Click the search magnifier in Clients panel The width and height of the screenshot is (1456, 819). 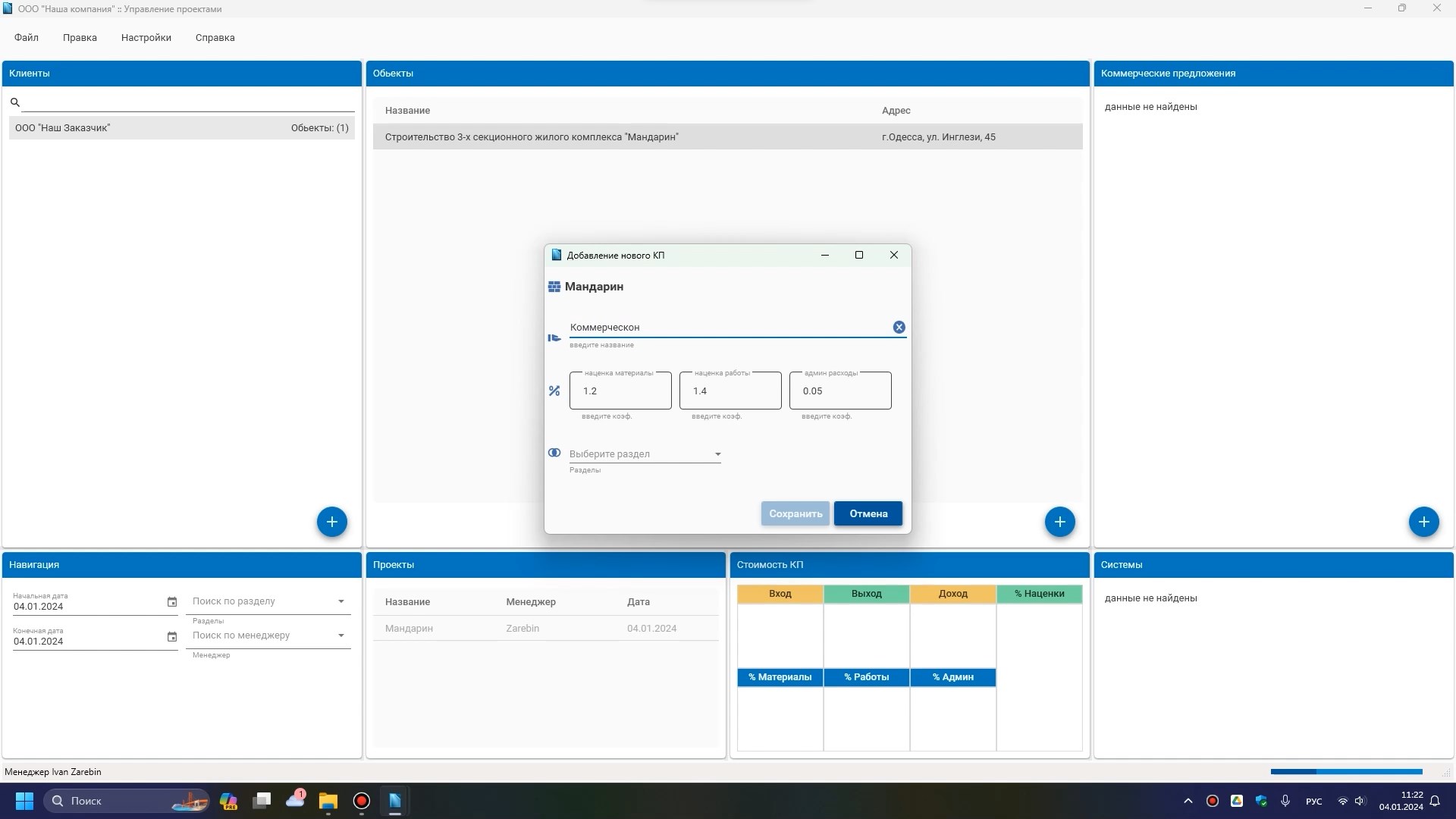point(15,102)
